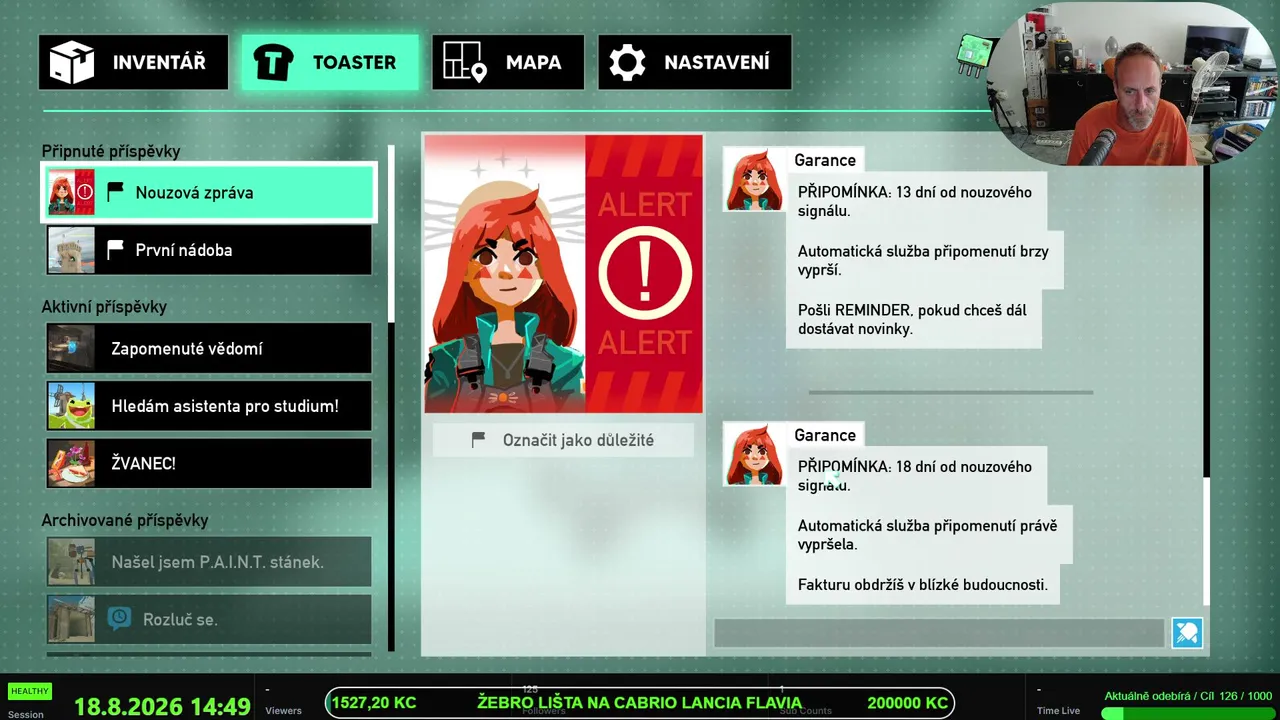
Task: Click the green HEALTHY status badge
Action: point(30,691)
